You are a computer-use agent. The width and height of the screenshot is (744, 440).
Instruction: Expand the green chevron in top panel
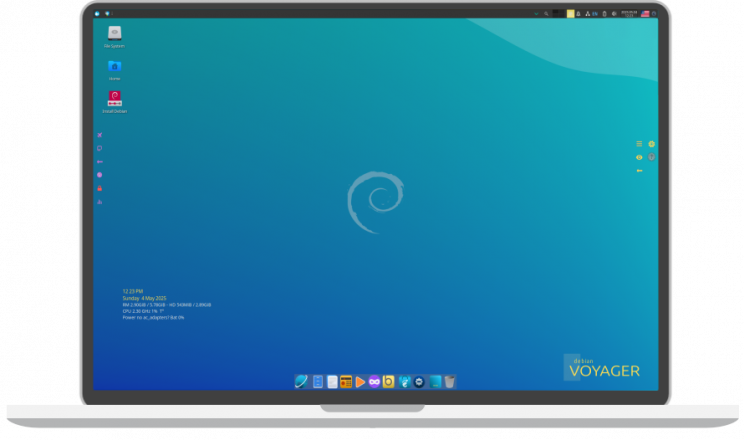[x=536, y=14]
